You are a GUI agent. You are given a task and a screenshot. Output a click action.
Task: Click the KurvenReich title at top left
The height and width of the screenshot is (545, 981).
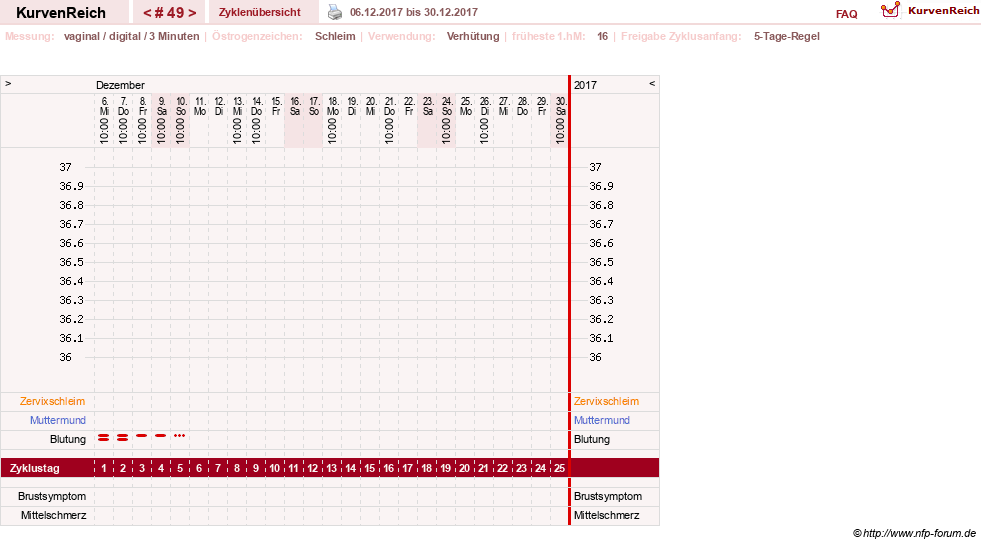coord(61,13)
